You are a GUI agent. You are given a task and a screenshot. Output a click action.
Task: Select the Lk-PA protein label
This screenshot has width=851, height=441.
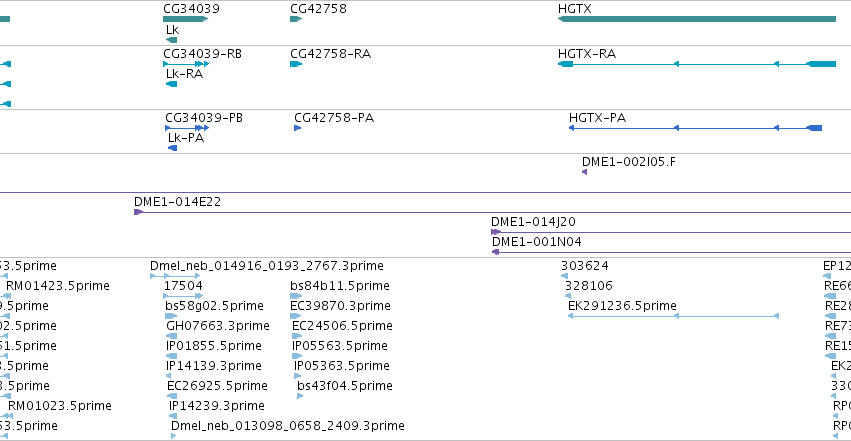pos(186,138)
